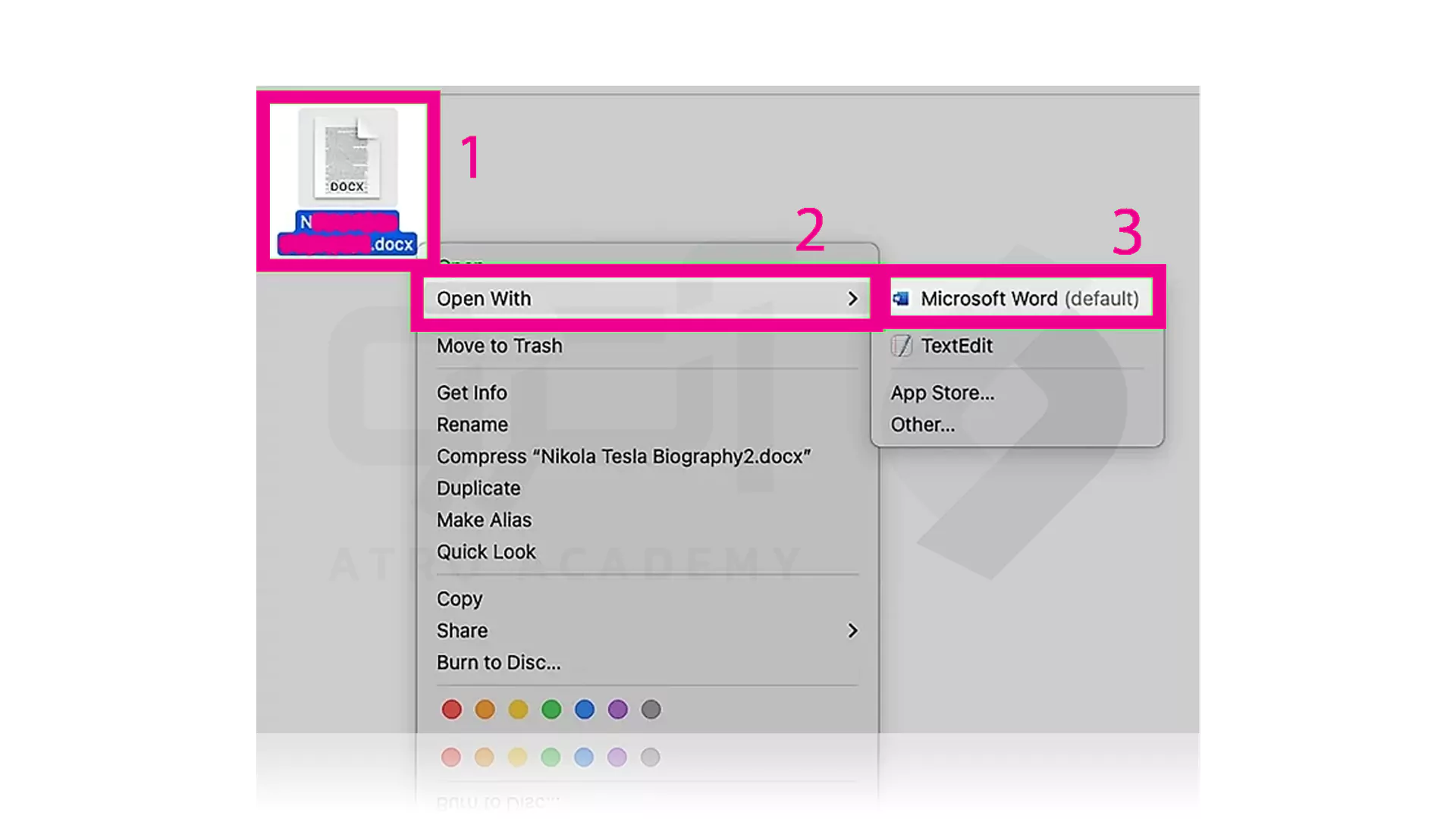The height and width of the screenshot is (819, 1456).
Task: Choose Make Alias entry
Action: coord(484,520)
